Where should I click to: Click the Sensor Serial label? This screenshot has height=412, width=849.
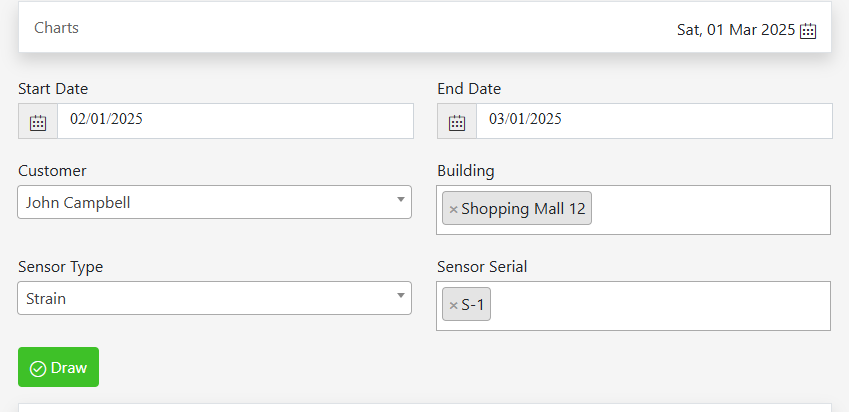[x=482, y=267]
